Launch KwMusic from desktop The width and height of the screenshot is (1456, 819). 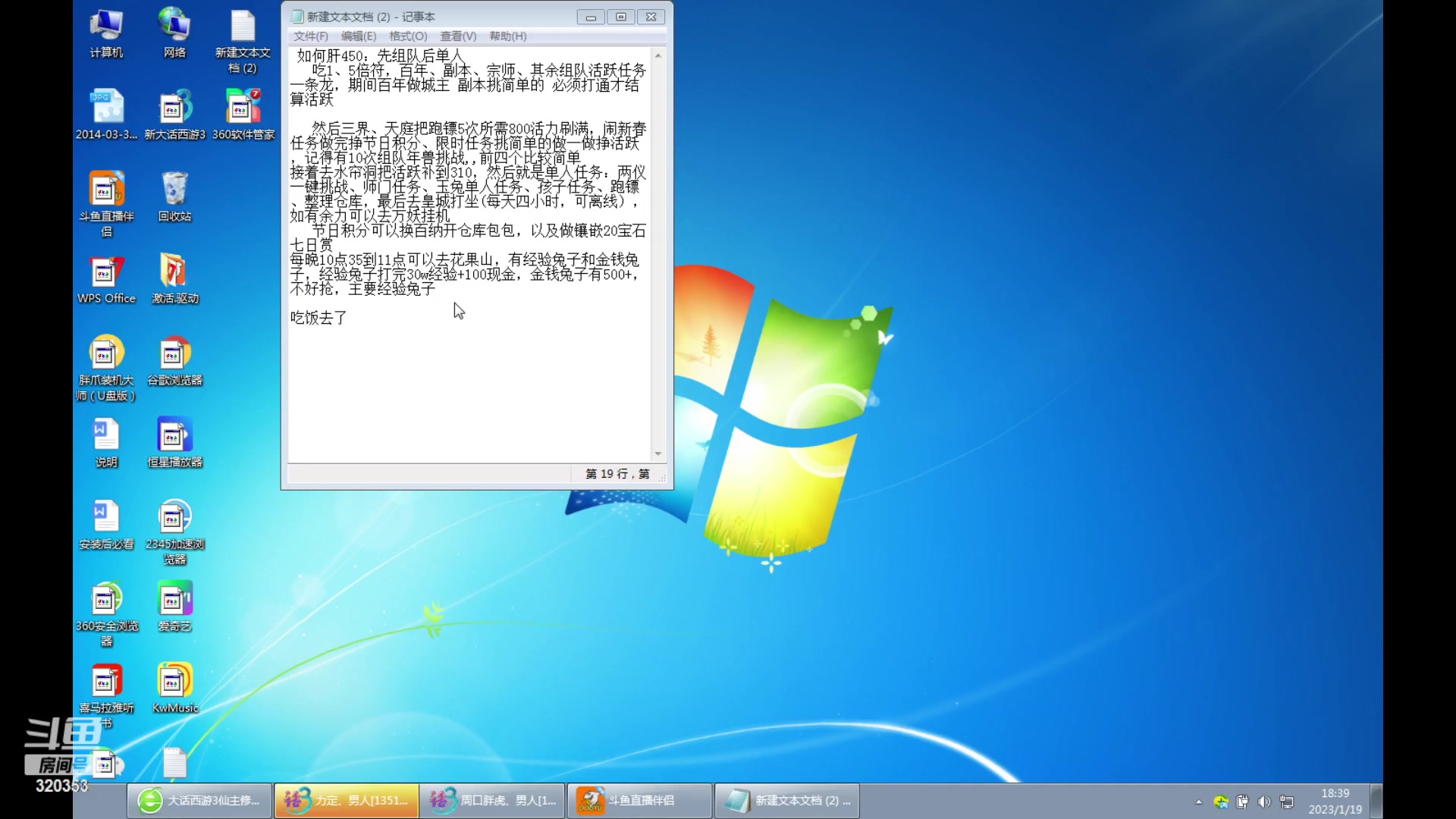pyautogui.click(x=174, y=689)
